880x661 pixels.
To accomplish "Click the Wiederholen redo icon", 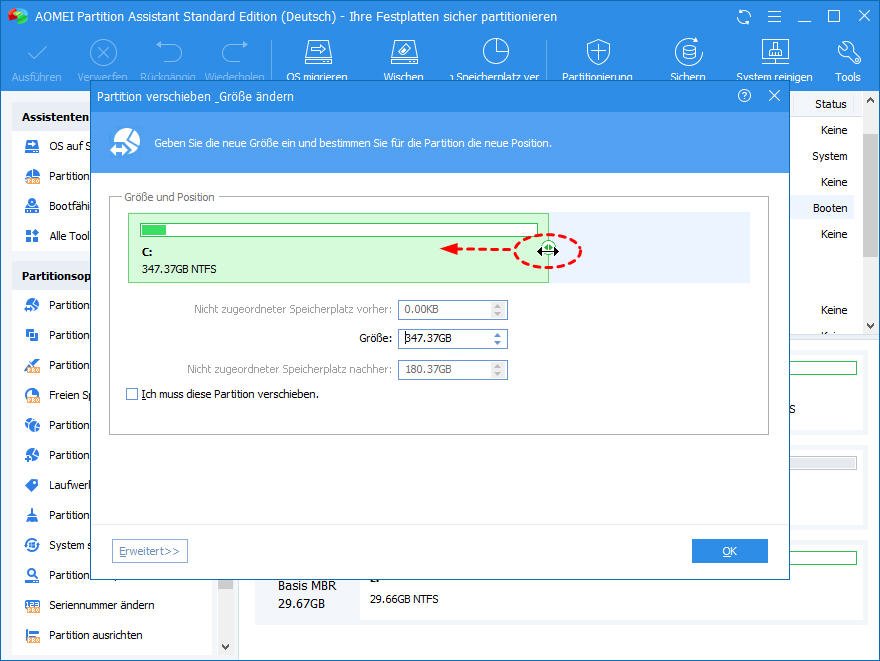I will pos(235,53).
